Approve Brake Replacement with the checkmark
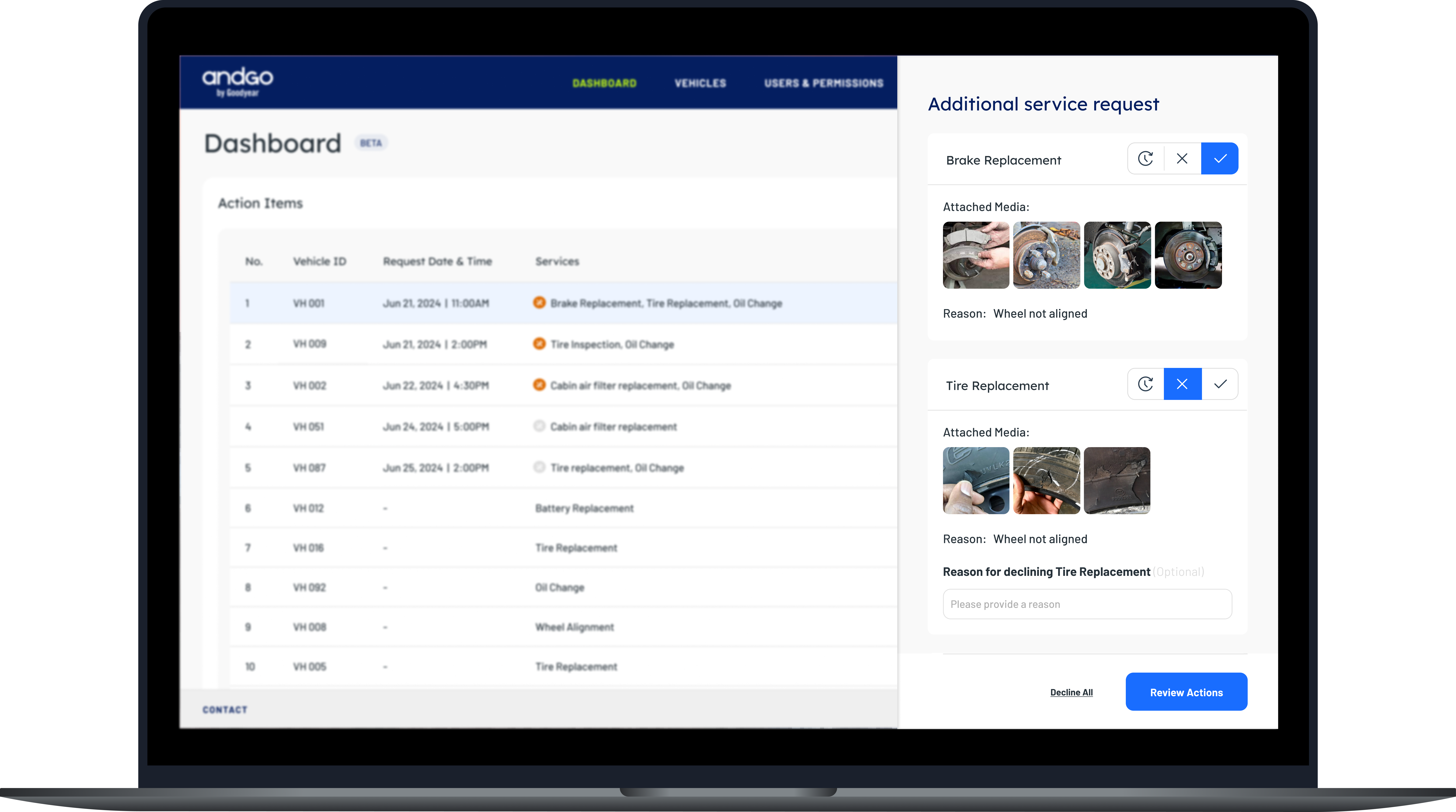Screen dimensions: 1456x812 pyautogui.click(x=1220, y=159)
